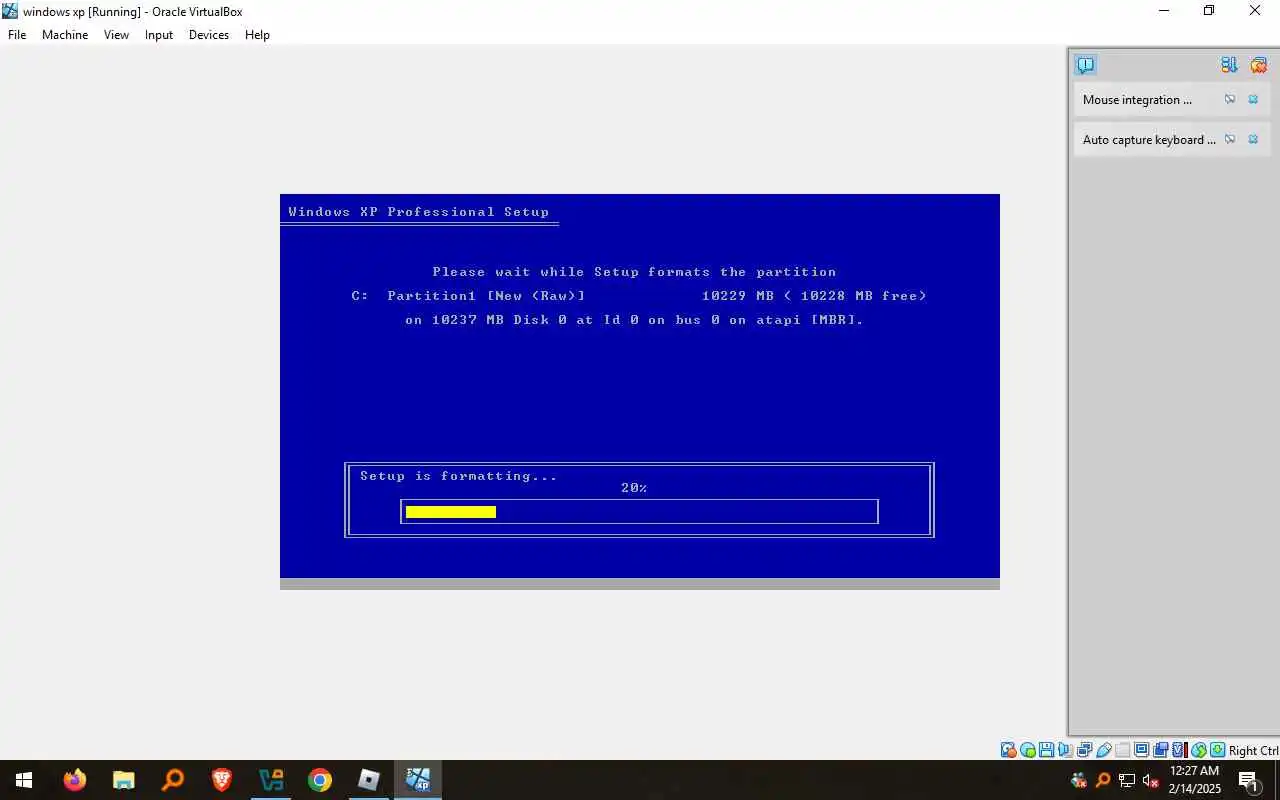Viewport: 1280px width, 800px height.
Task: Click the hard disk activity status icon
Action: point(1008,750)
